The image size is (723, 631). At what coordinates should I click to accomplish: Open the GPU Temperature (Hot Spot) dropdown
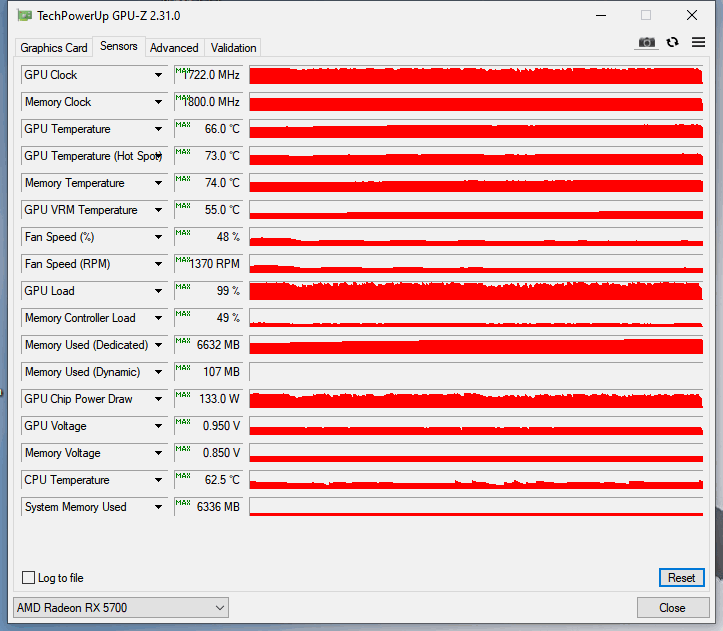158,156
